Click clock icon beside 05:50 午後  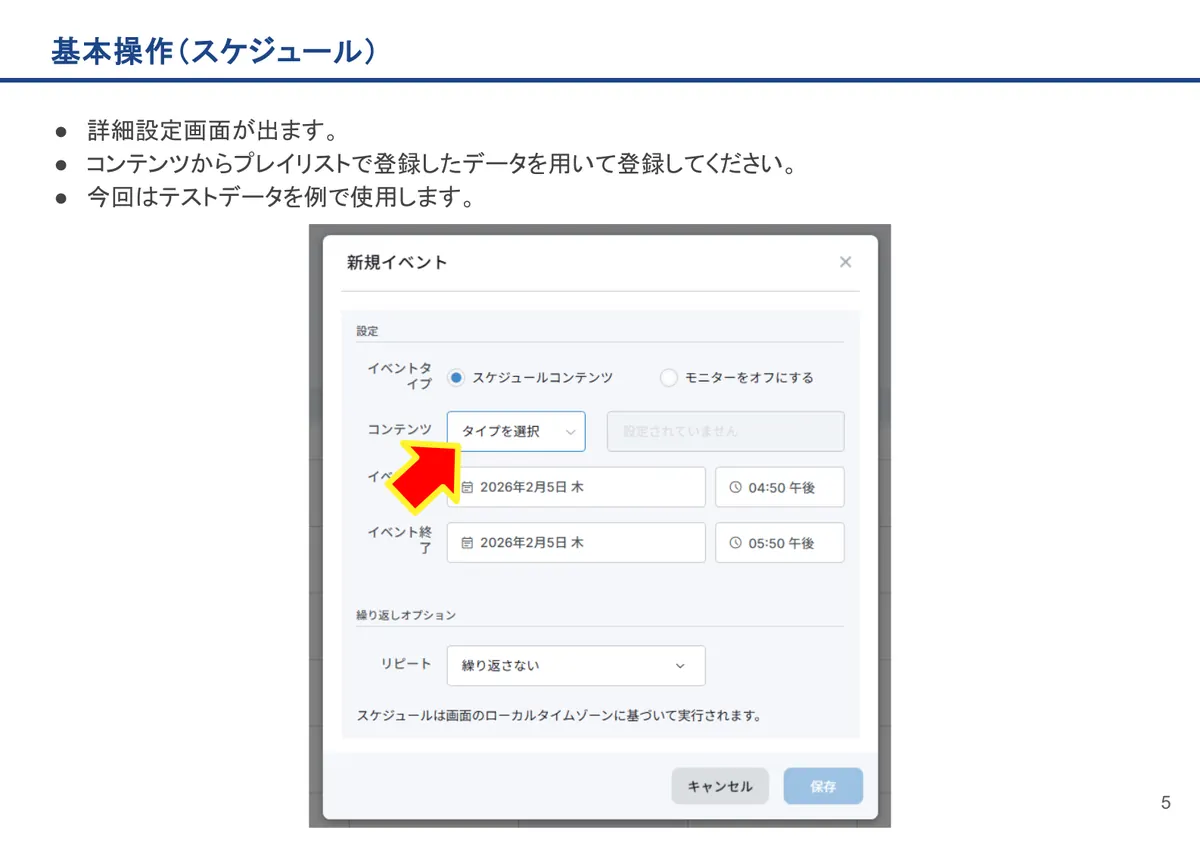click(736, 542)
